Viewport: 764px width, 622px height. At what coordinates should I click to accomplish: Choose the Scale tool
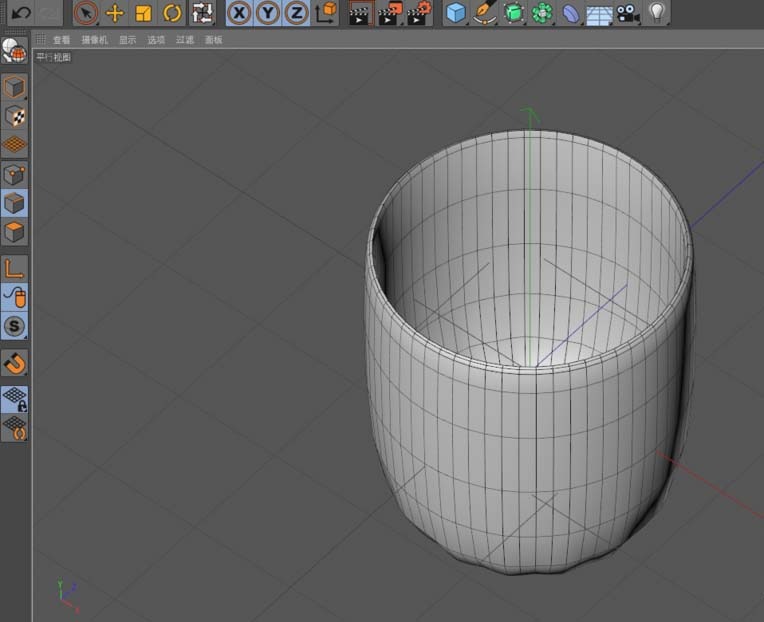tap(143, 13)
